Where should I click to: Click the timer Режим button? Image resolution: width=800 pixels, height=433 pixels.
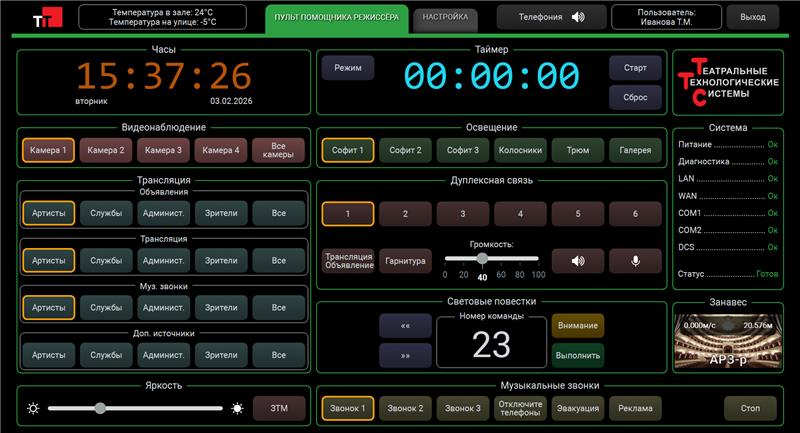348,67
